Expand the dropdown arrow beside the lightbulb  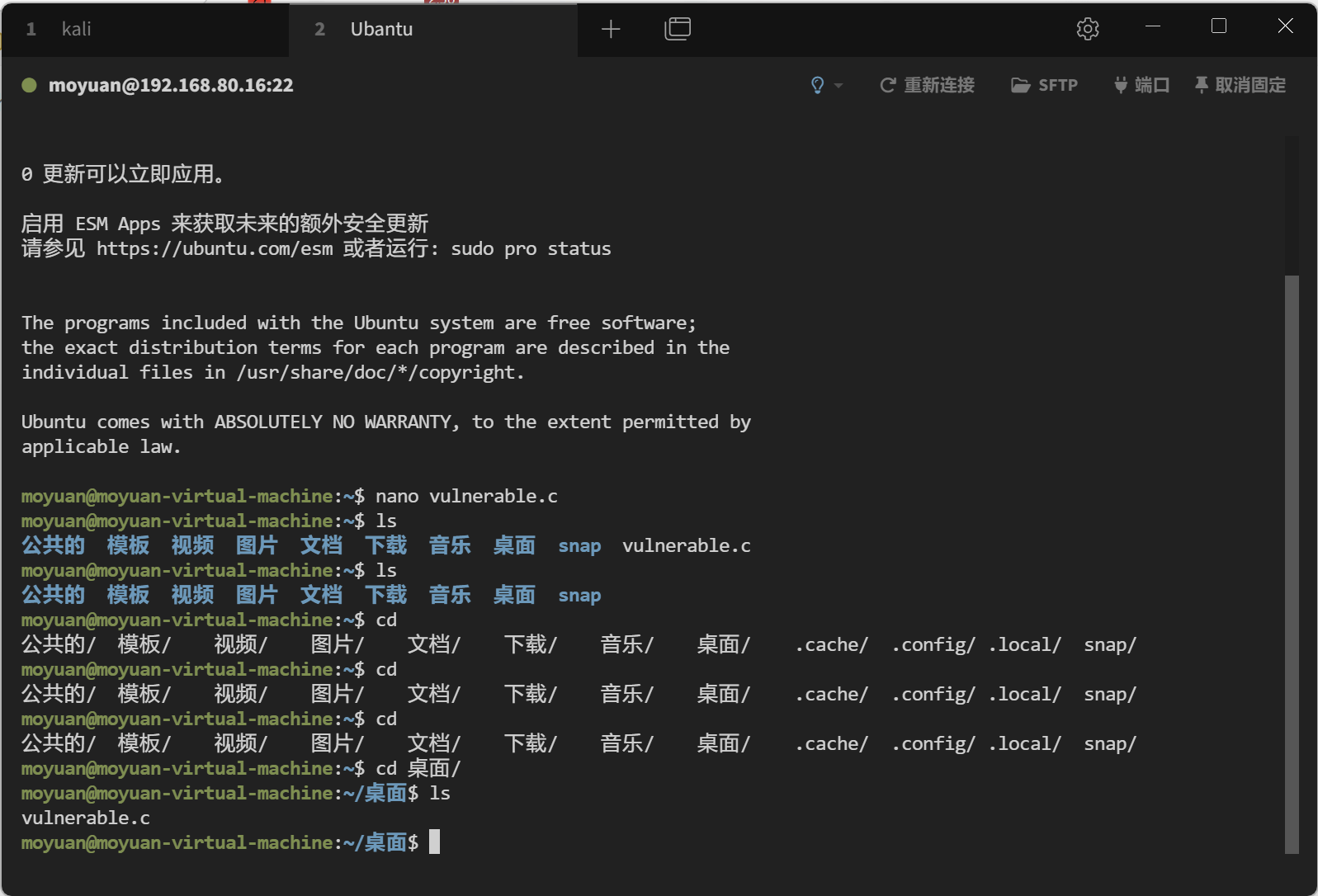coord(839,85)
